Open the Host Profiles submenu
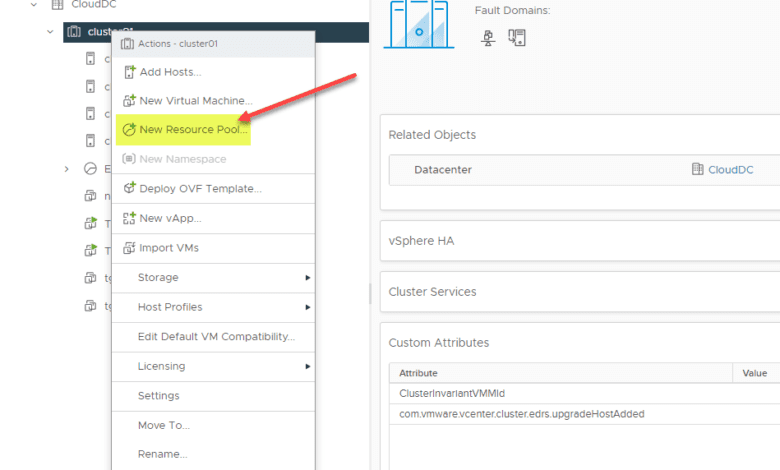Screen dimensions: 780x470 [214, 307]
